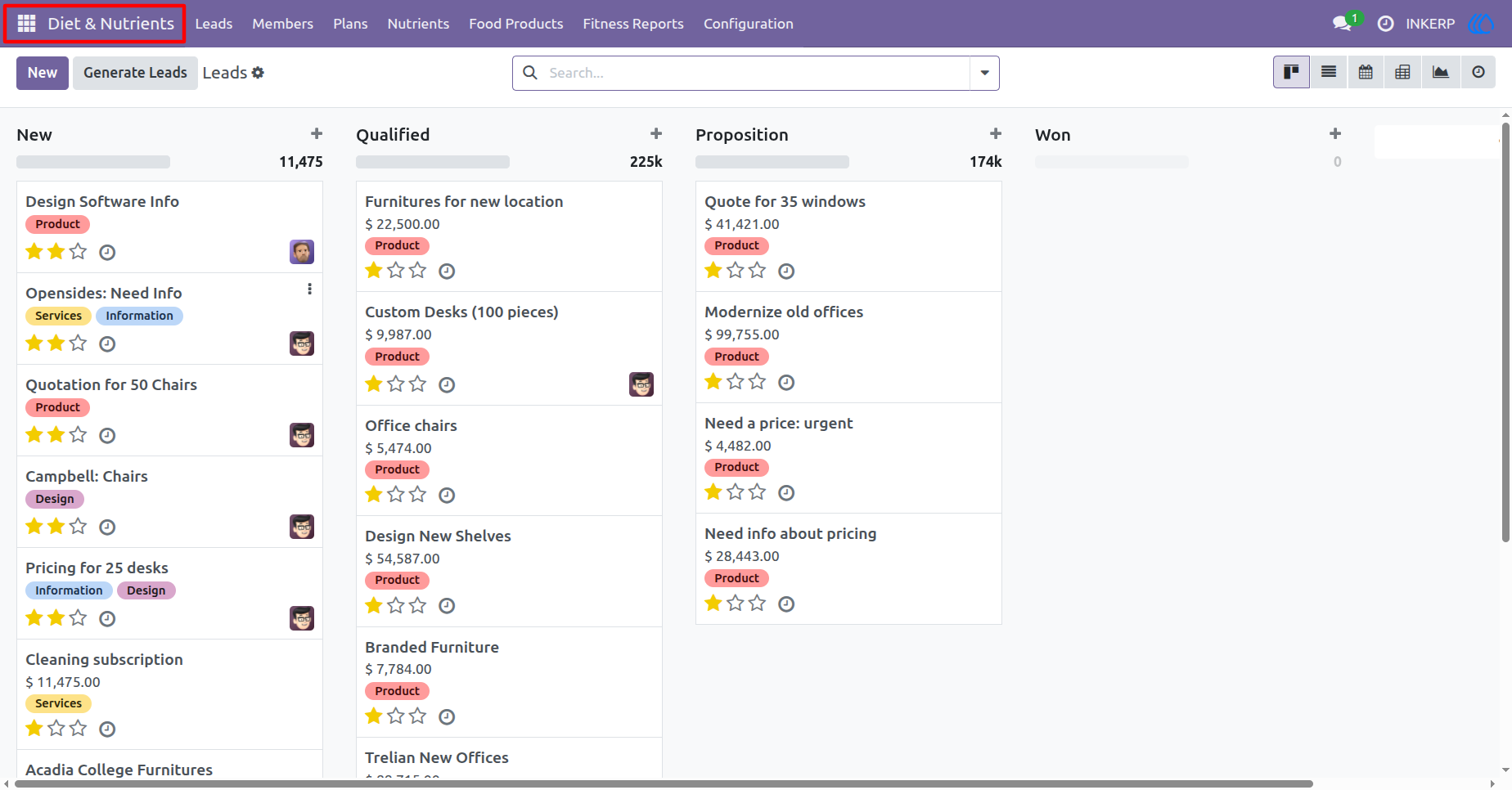Open the Leads menu
This screenshot has width=1512, height=790.
tap(214, 24)
